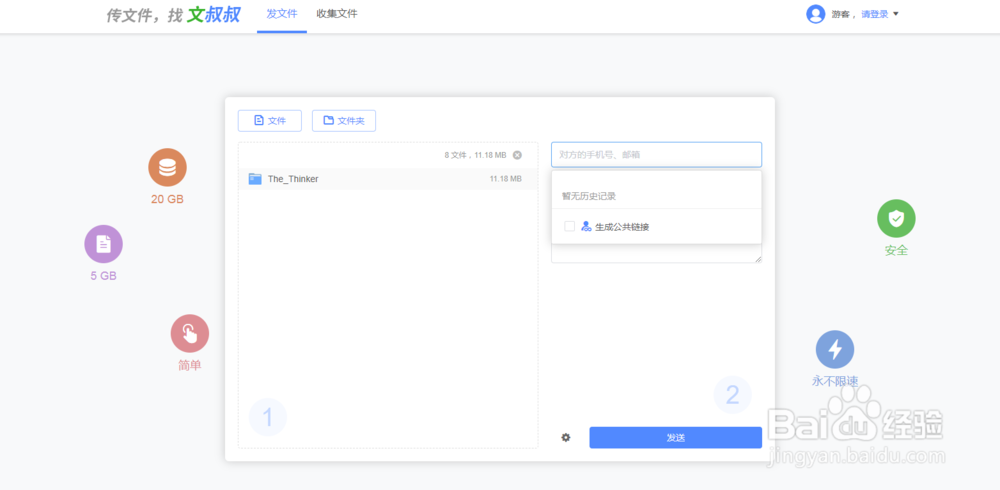Click the blue 永不限速 lightning icon
The width and height of the screenshot is (1000, 490).
tap(835, 349)
